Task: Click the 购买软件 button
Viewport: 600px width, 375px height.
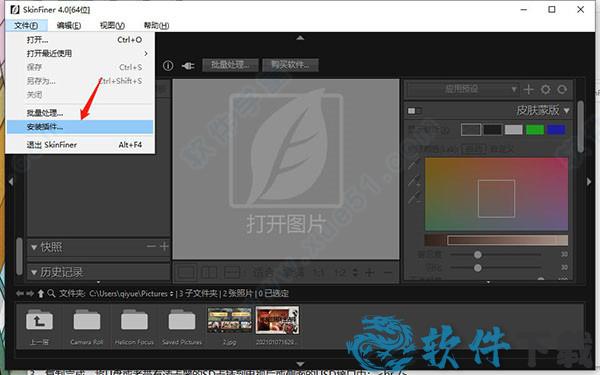Action: [x=290, y=65]
